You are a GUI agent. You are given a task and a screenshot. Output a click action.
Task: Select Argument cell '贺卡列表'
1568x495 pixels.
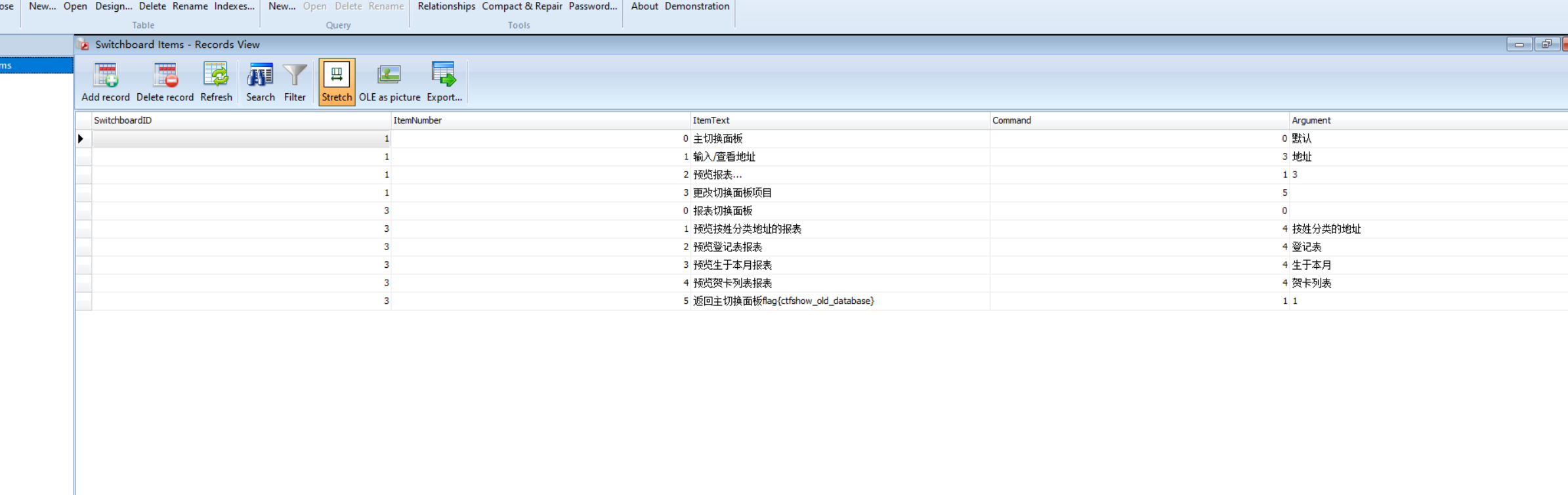coord(1428,283)
